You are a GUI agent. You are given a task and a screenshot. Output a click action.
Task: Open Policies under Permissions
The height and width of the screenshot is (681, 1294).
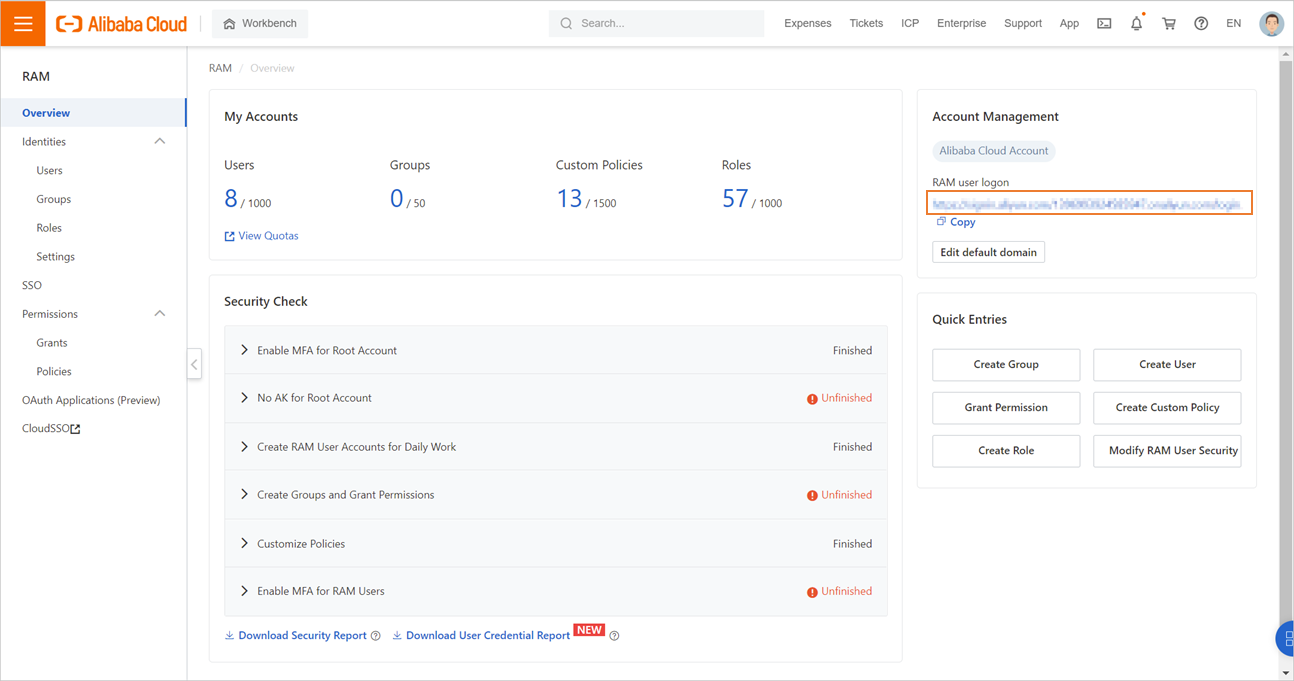[54, 371]
